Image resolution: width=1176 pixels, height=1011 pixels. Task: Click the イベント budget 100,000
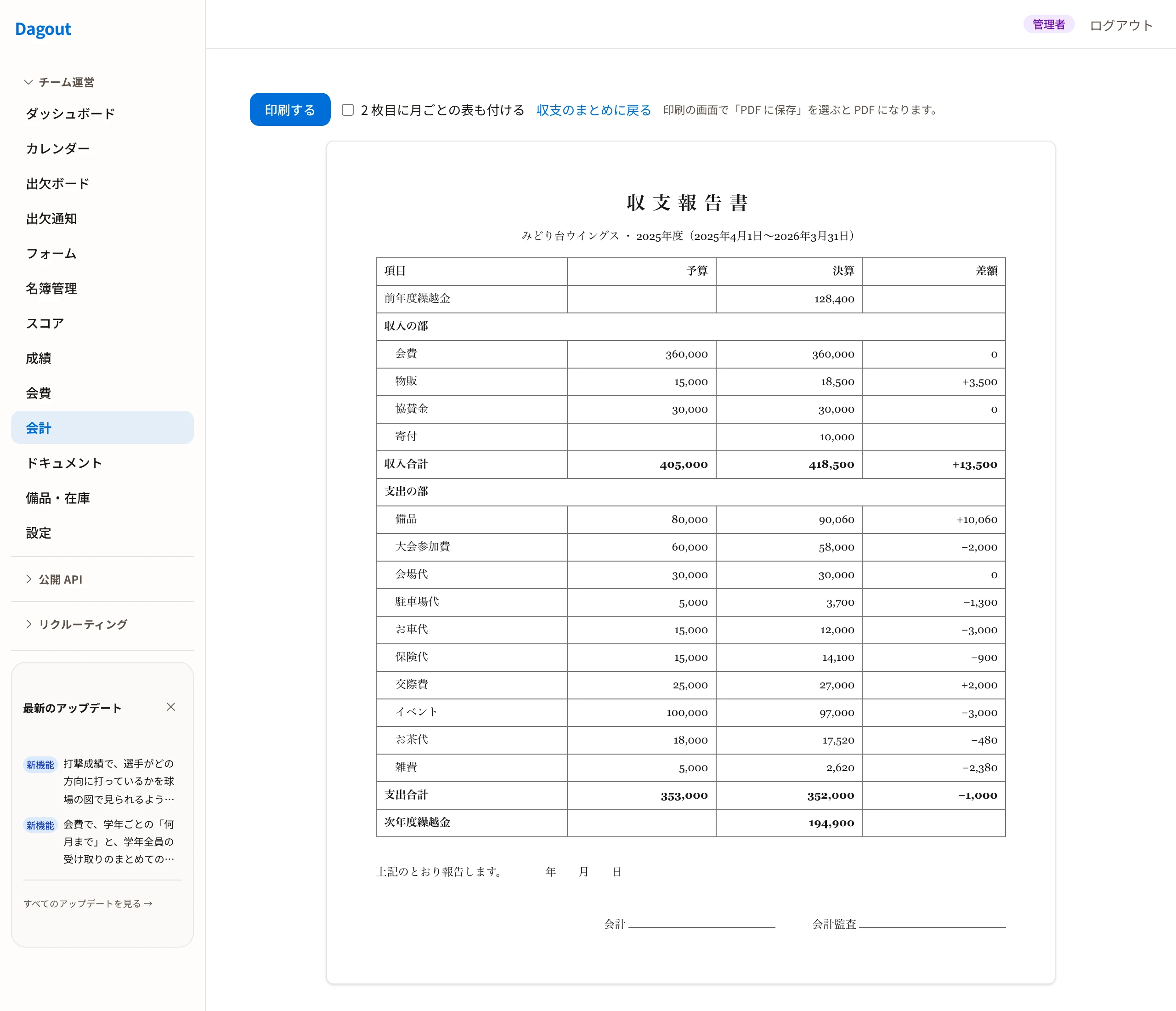[687, 712]
